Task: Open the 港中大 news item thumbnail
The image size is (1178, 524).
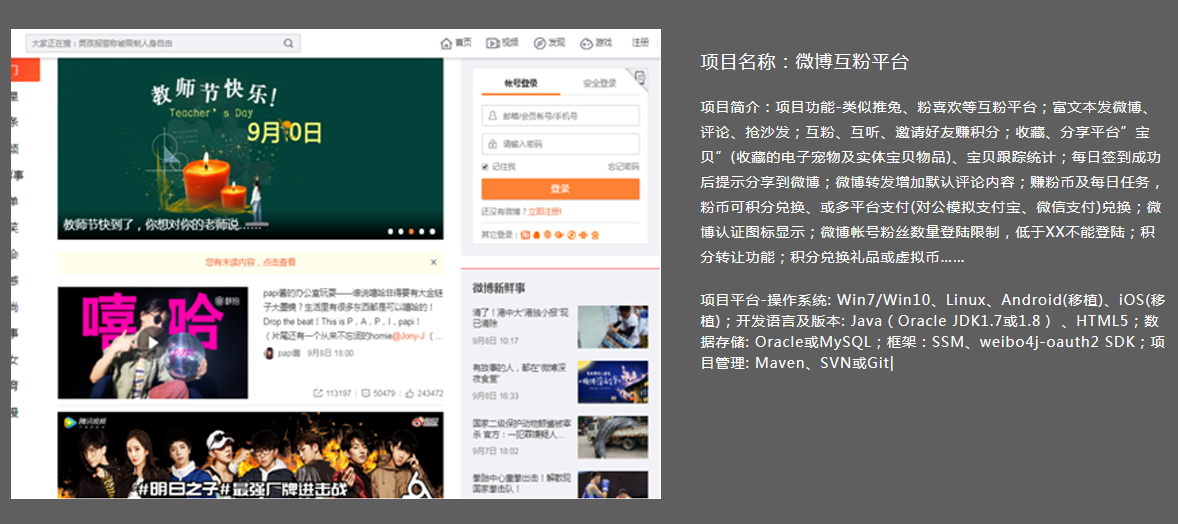Action: pyautogui.click(x=612, y=327)
